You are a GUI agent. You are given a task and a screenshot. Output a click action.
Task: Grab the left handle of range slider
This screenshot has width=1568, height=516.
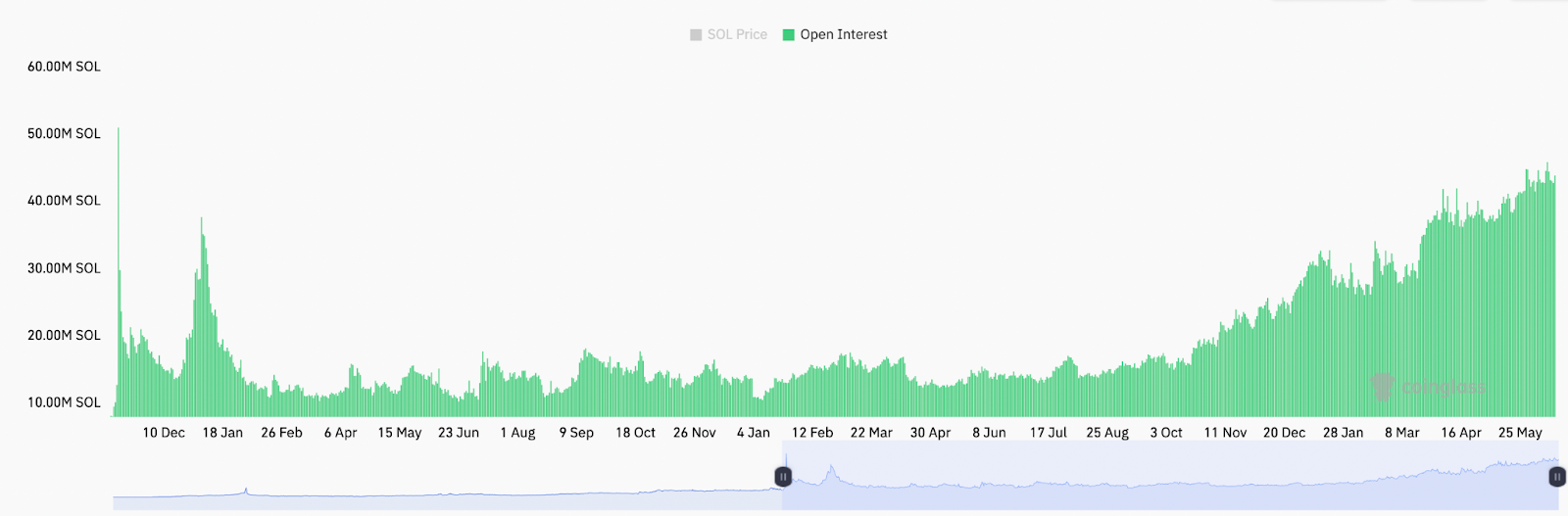point(783,477)
